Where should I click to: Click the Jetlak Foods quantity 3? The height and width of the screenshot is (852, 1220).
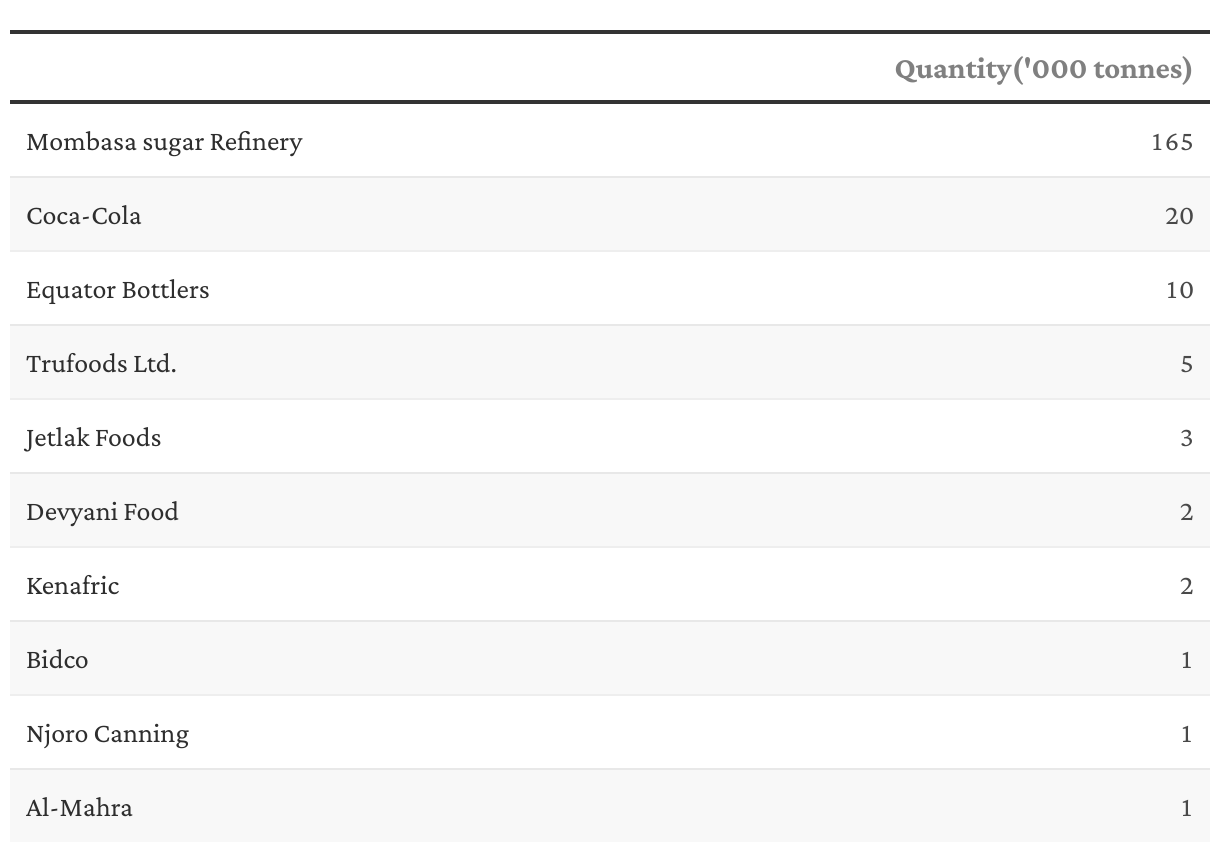click(x=1186, y=438)
